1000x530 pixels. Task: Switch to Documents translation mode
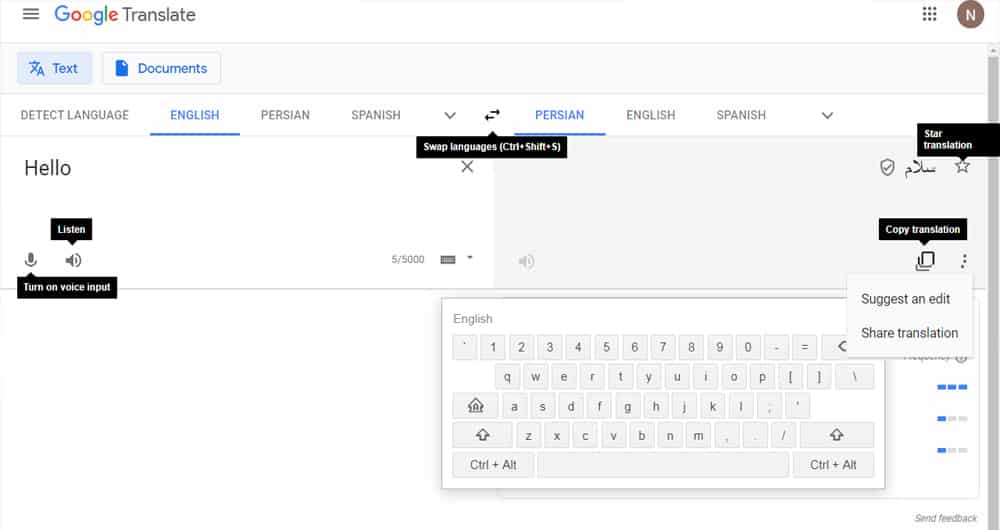click(161, 68)
